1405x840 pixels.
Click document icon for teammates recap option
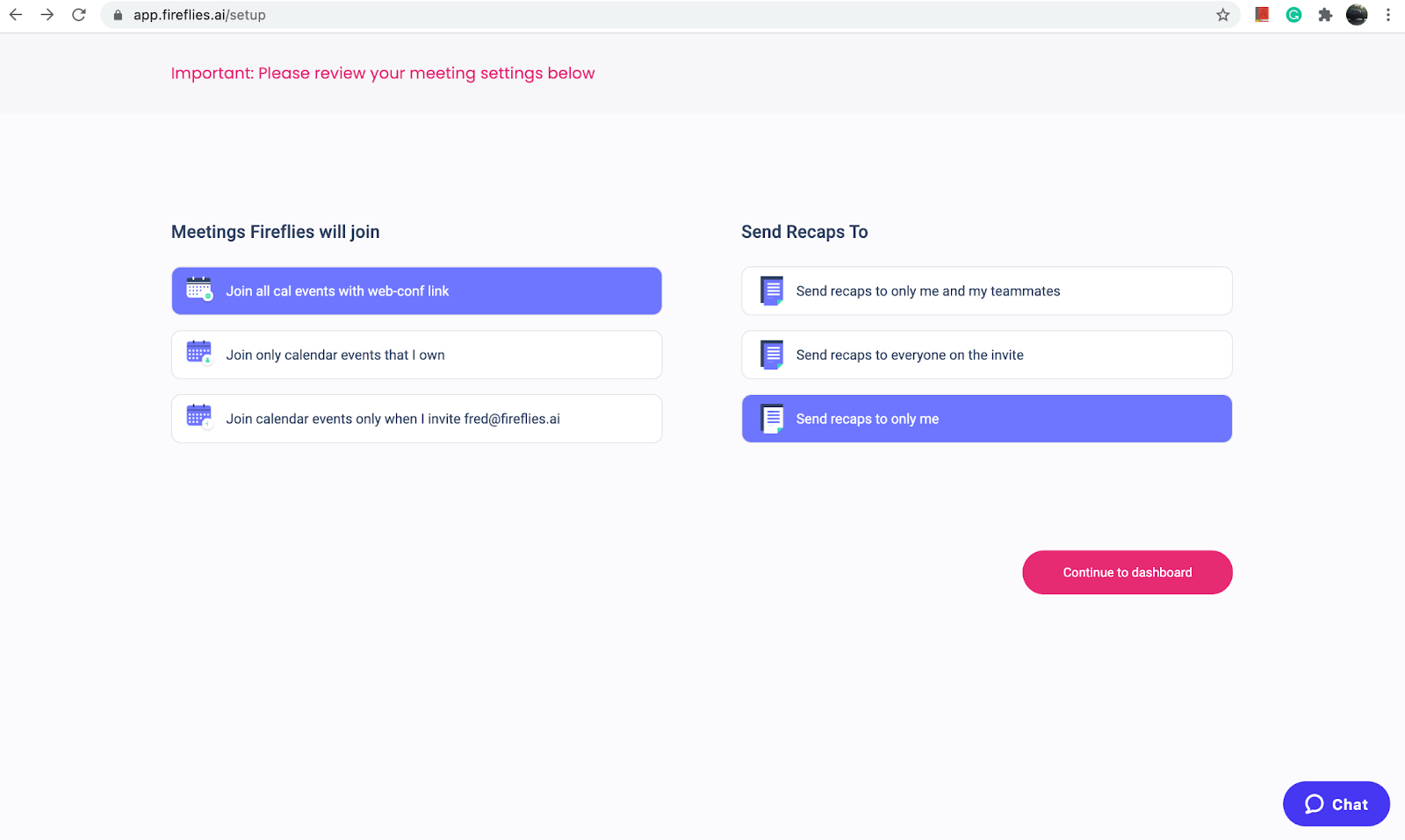pyautogui.click(x=772, y=291)
